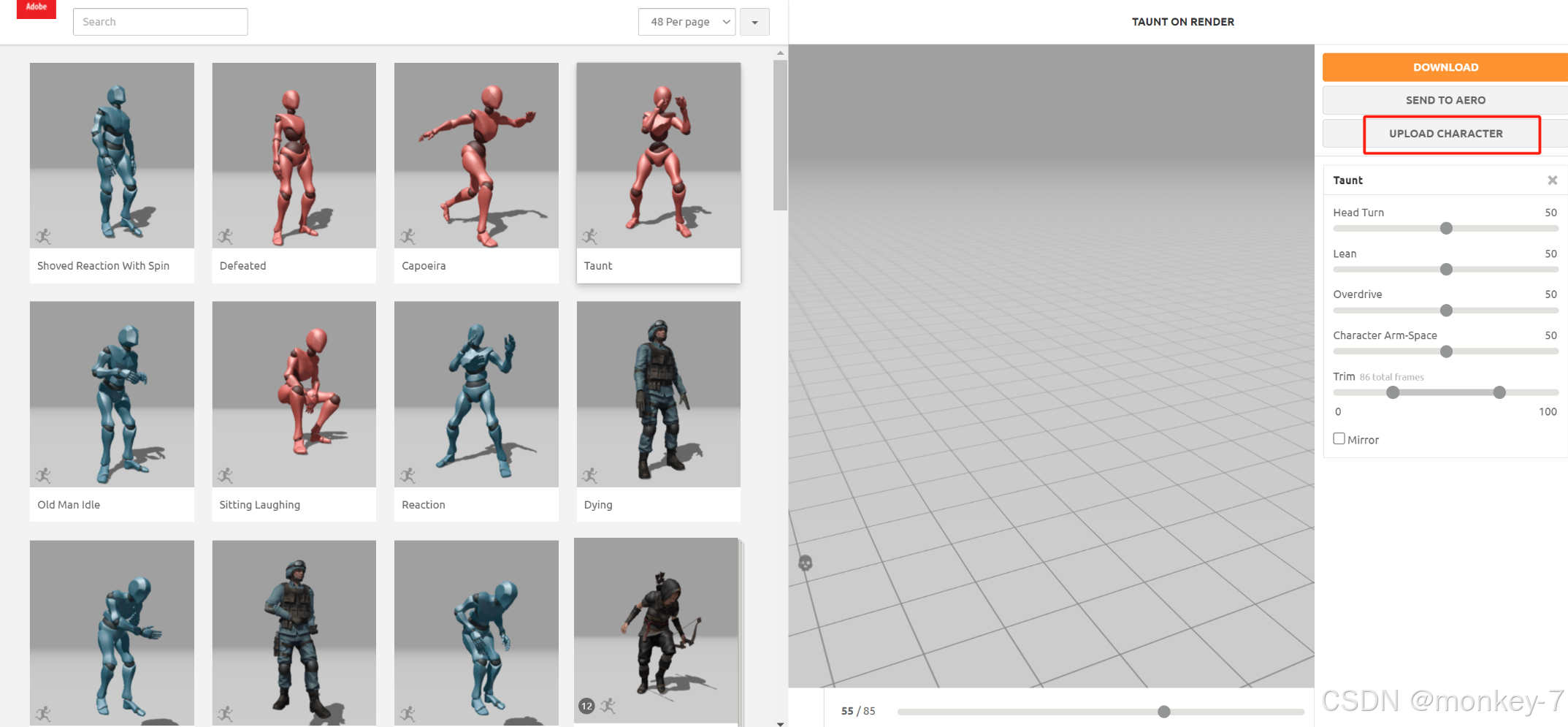Click the 55 / 85 frame counter

tap(858, 711)
